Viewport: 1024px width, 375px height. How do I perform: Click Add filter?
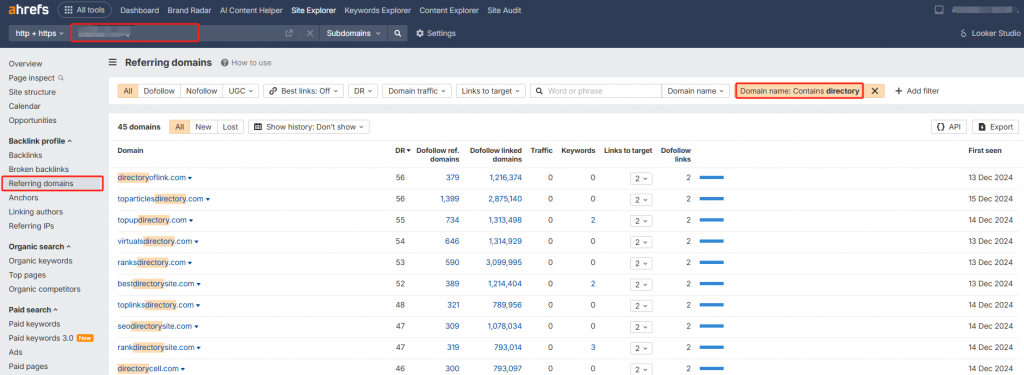[917, 91]
